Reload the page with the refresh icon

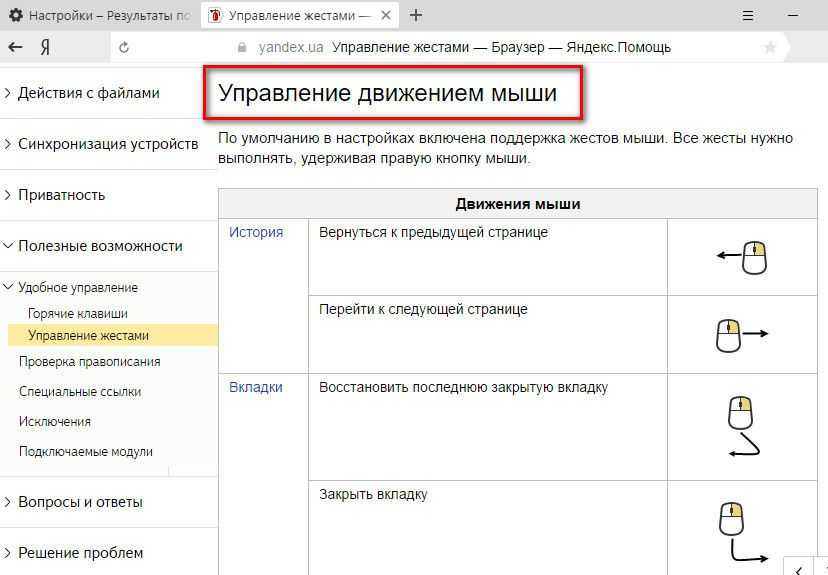click(x=124, y=47)
